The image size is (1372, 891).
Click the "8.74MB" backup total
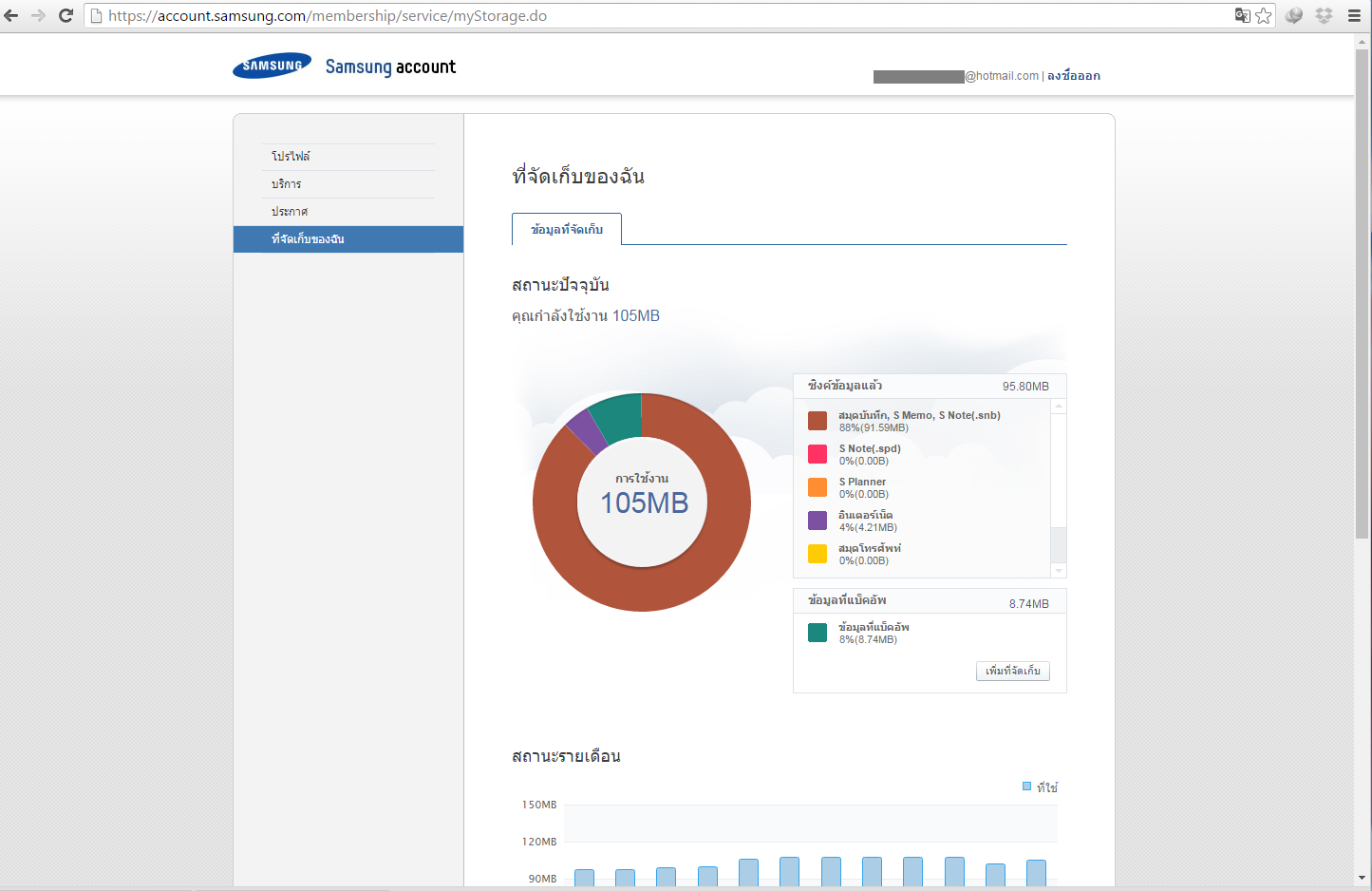click(x=1029, y=604)
